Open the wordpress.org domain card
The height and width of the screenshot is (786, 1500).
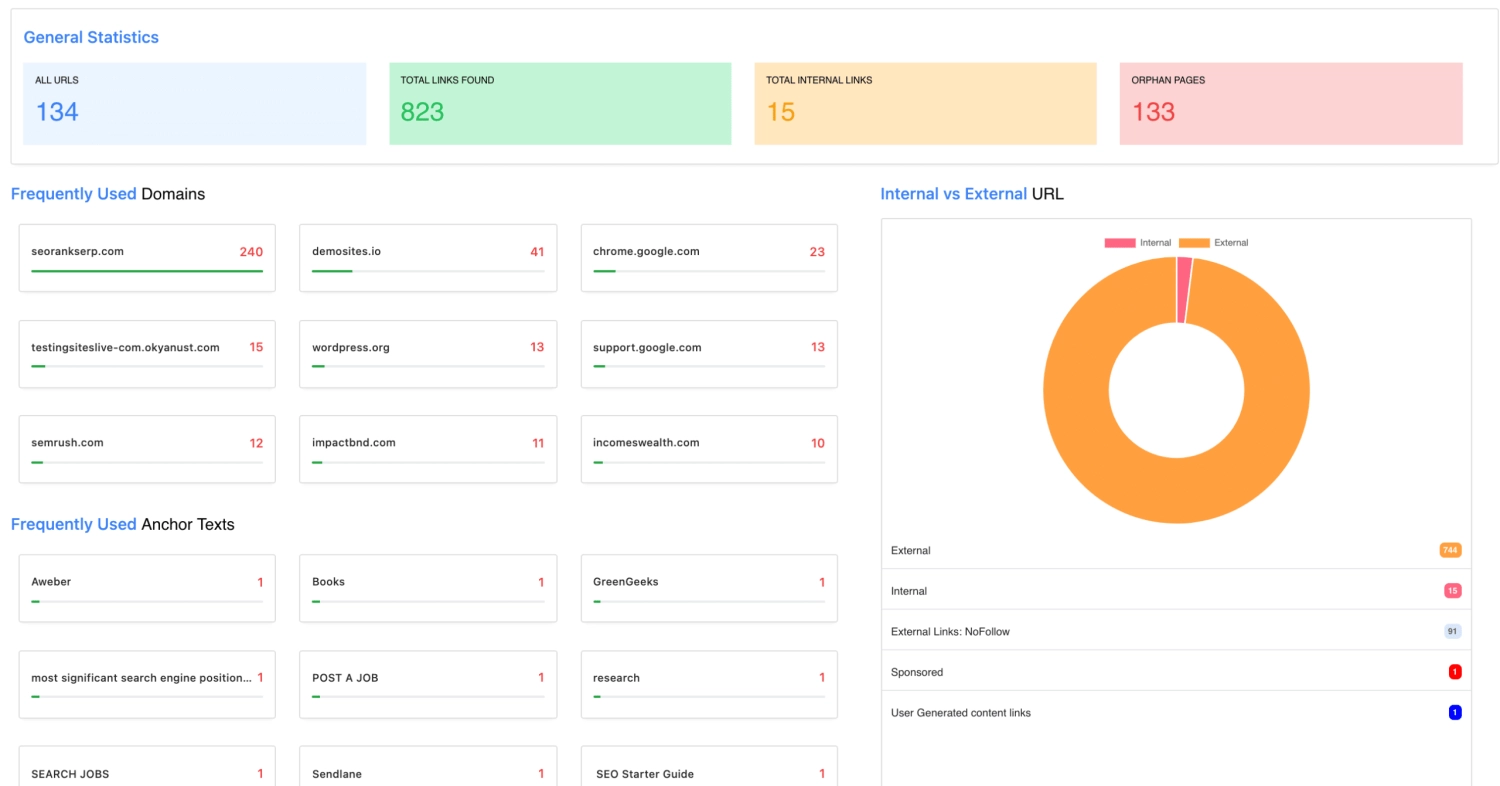428,354
